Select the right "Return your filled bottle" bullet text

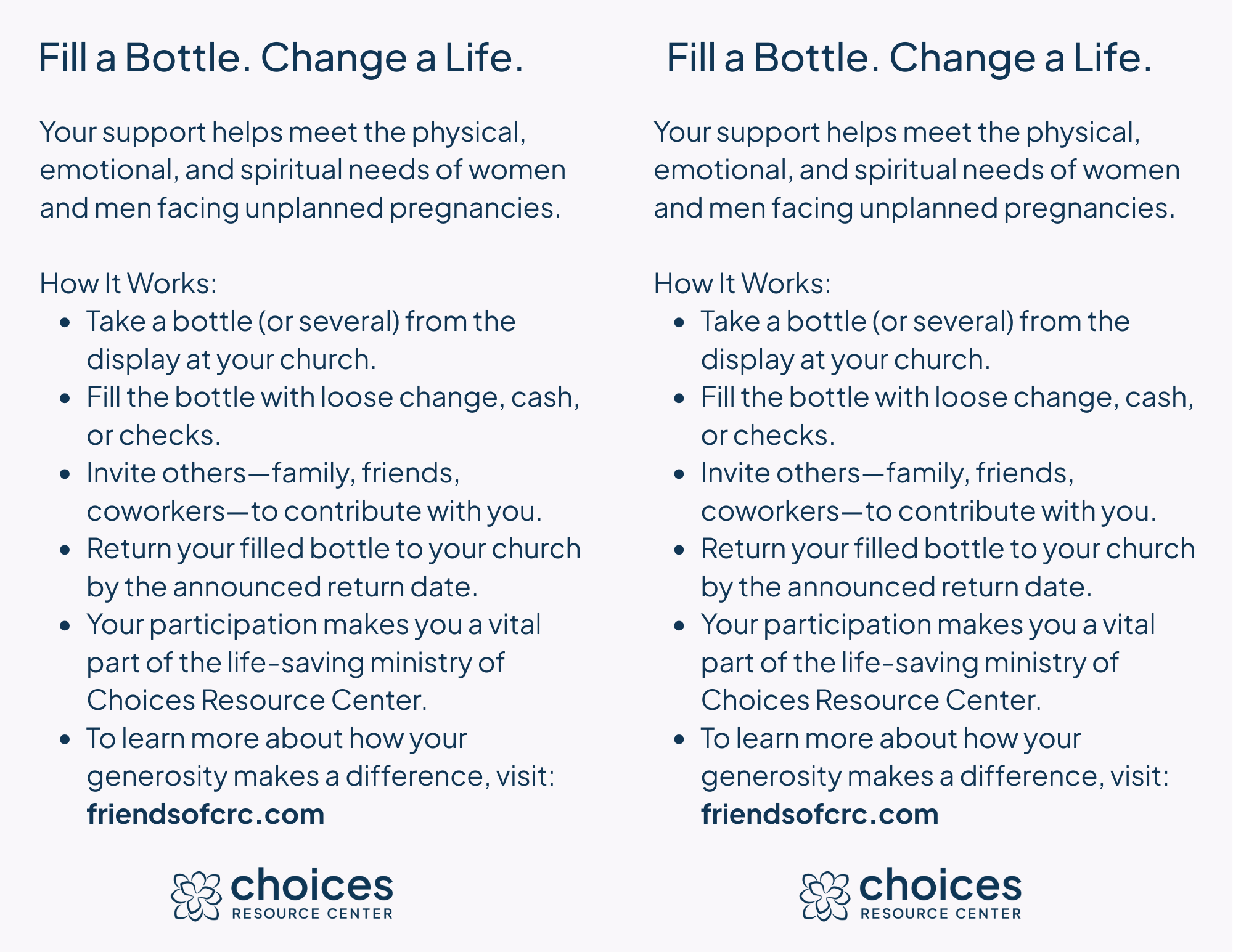point(948,568)
